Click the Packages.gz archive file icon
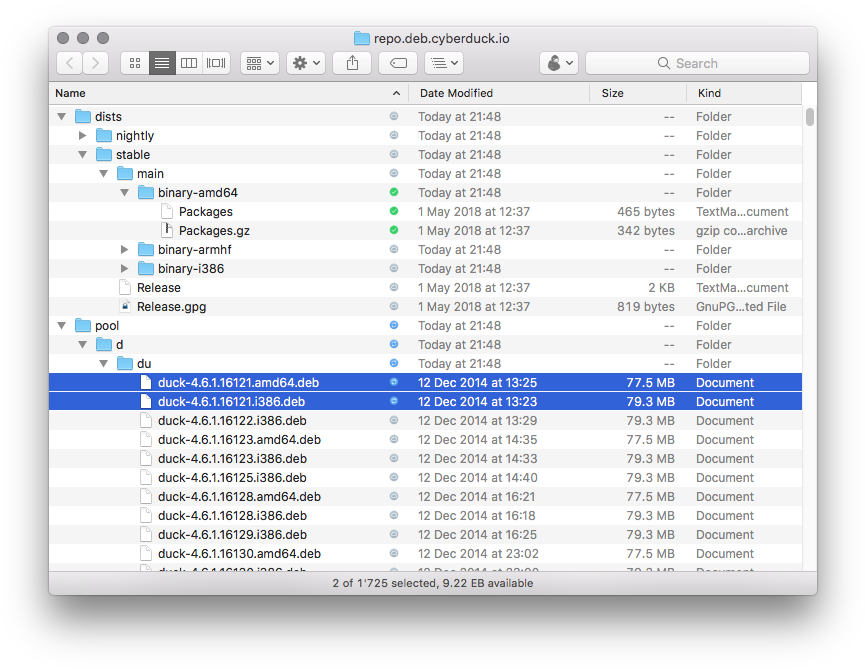The height and width of the screenshot is (669, 865). tap(167, 230)
